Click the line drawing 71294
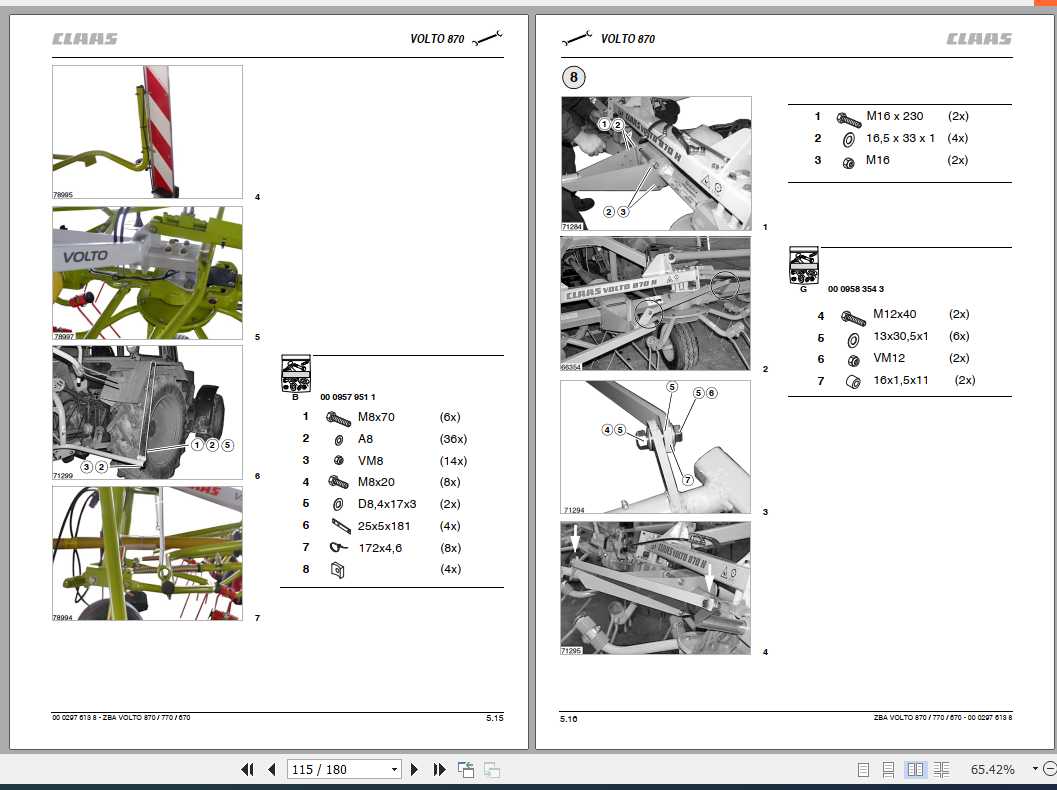Viewport: 1057px width, 790px height. pyautogui.click(x=655, y=447)
